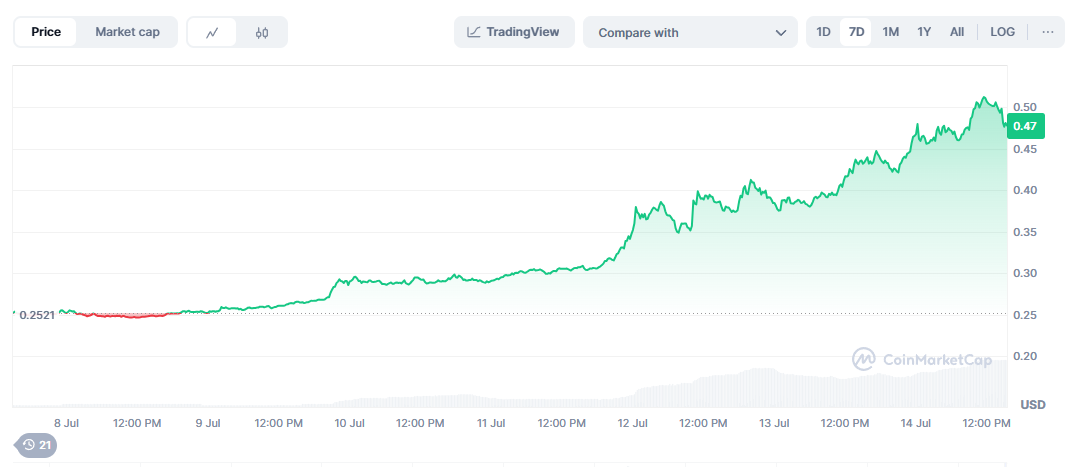Set chart range to 1M
The width and height of the screenshot is (1075, 467).
890,32
